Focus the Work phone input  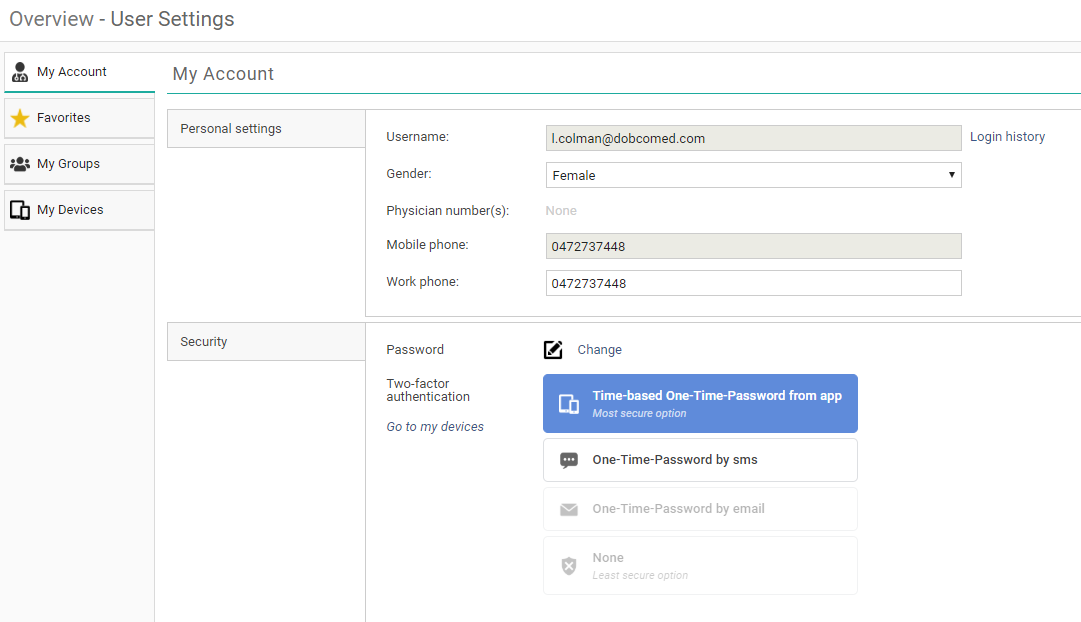pos(754,283)
